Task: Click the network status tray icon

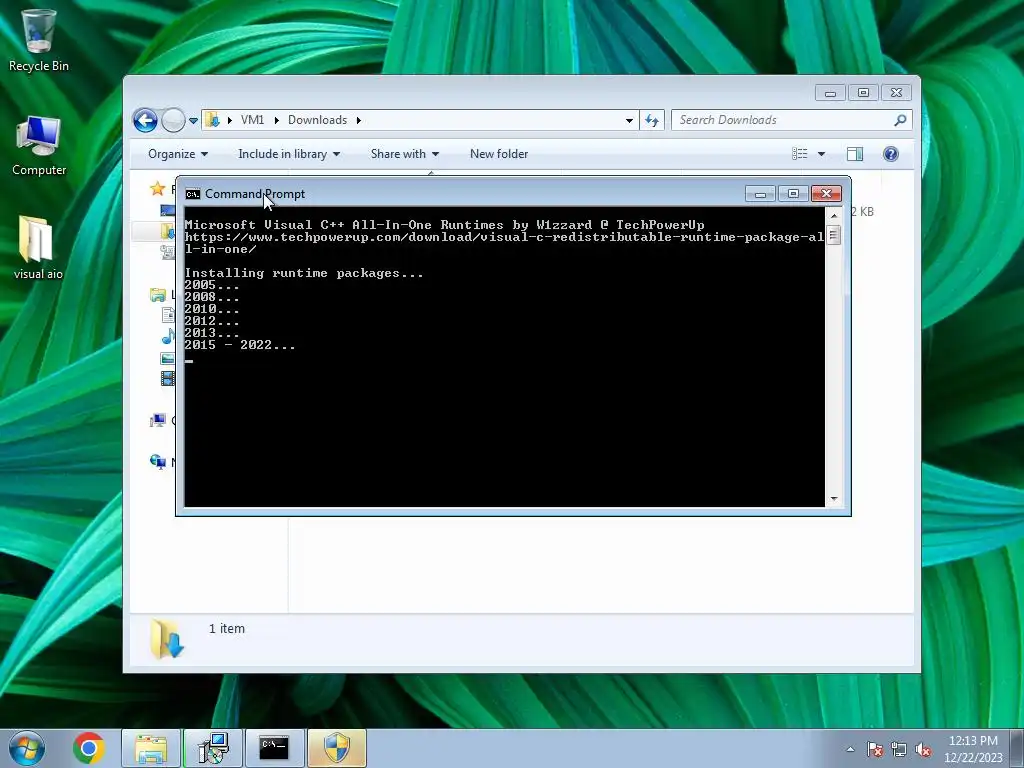Action: click(x=899, y=750)
